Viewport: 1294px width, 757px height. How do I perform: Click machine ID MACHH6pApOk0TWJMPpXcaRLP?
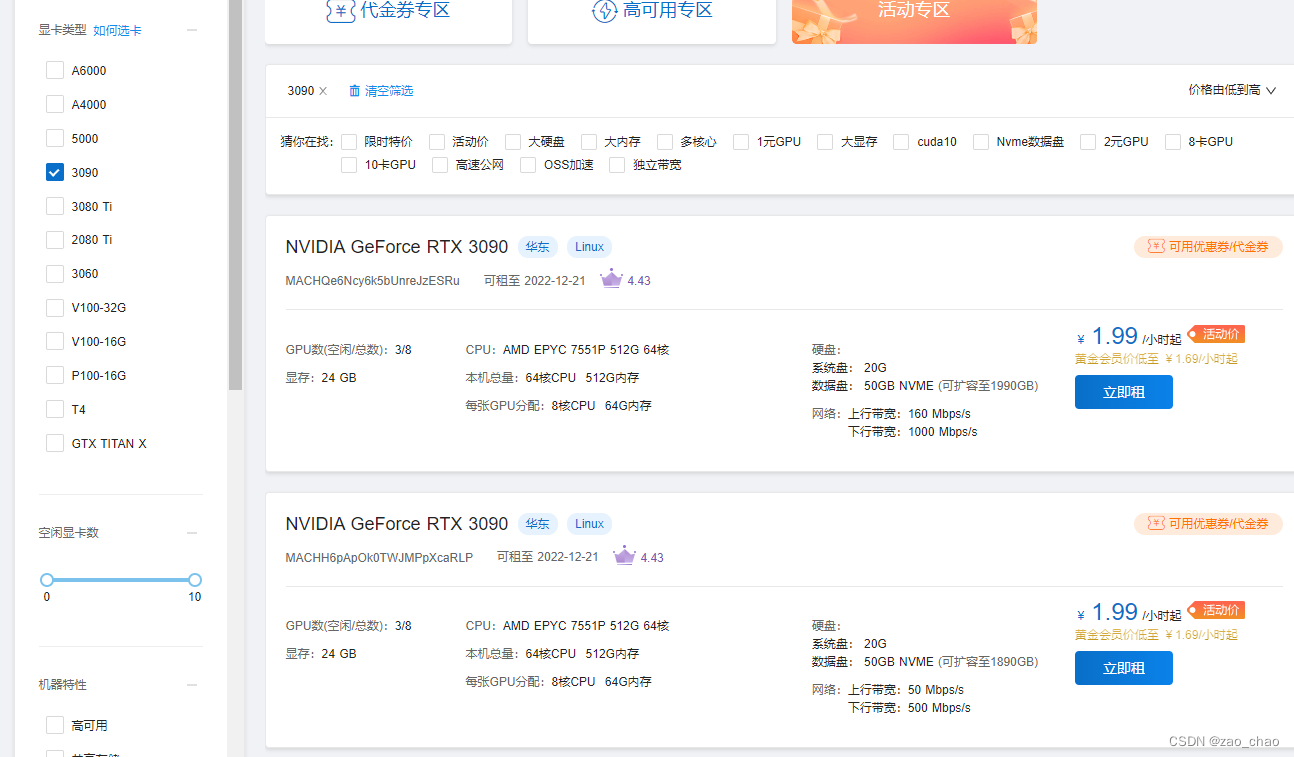(379, 557)
